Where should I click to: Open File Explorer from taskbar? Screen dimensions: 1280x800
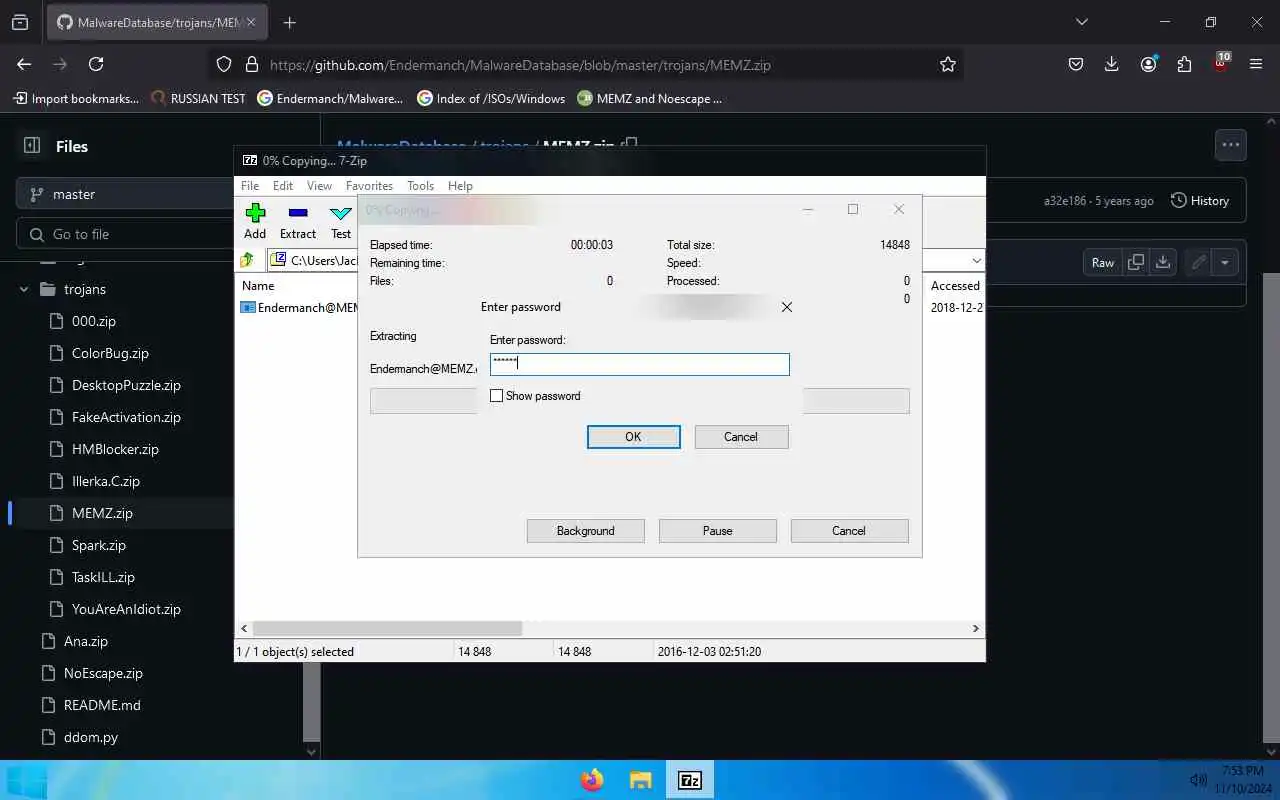641,780
